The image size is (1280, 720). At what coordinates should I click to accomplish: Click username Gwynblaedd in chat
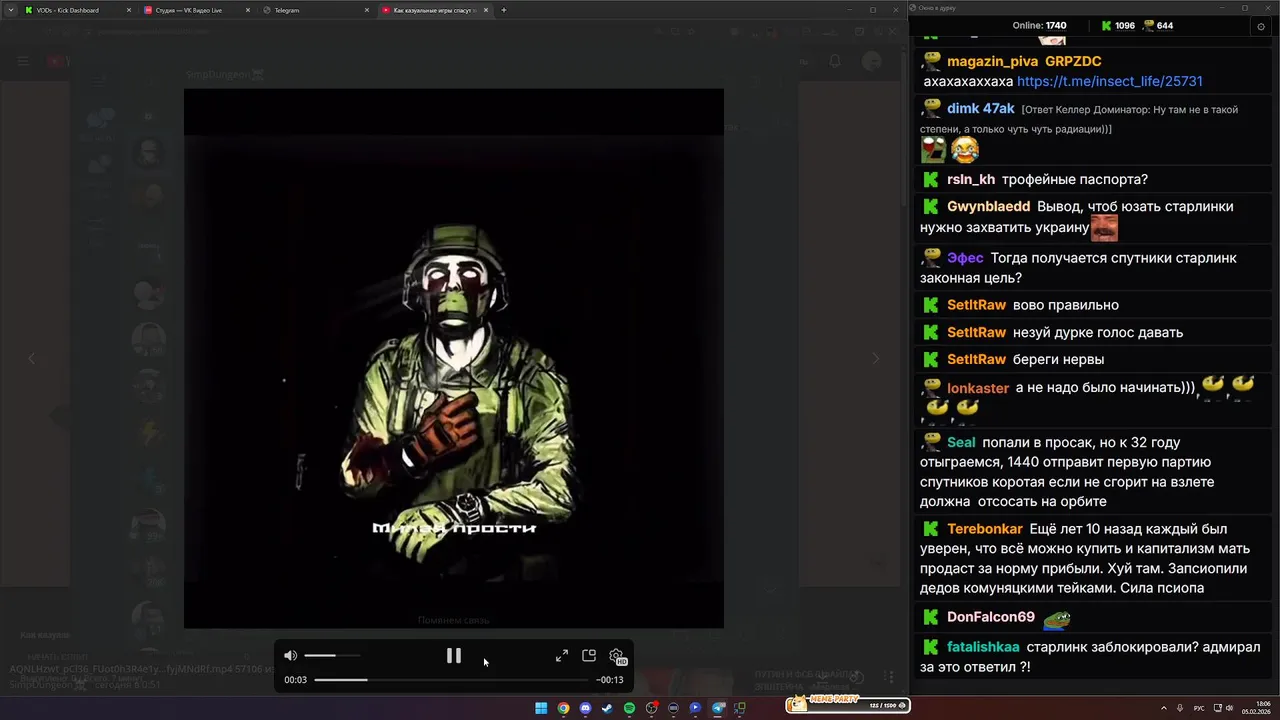[988, 206]
